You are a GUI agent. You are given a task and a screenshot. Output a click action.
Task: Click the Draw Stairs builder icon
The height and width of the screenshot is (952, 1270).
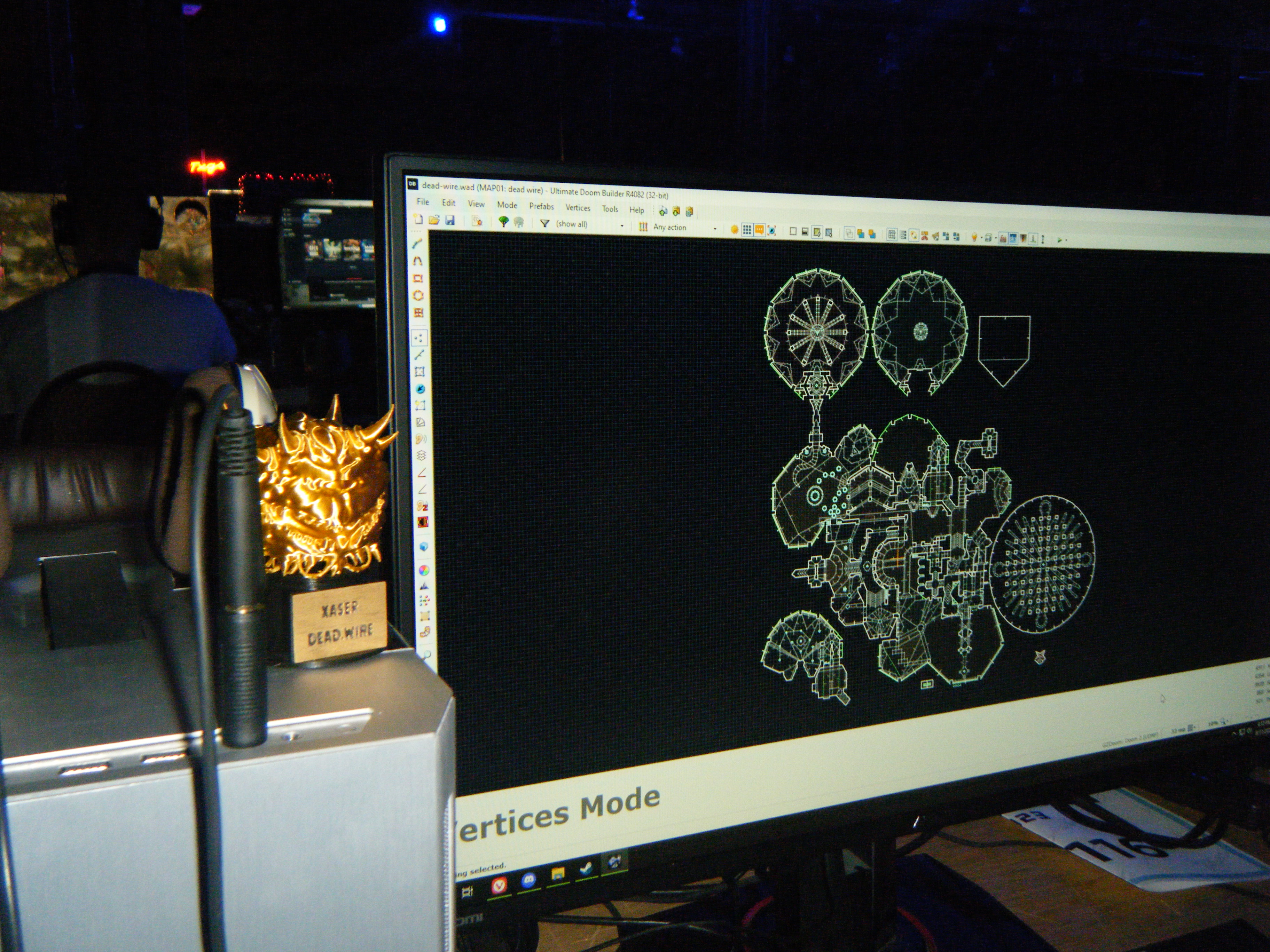(x=425, y=631)
